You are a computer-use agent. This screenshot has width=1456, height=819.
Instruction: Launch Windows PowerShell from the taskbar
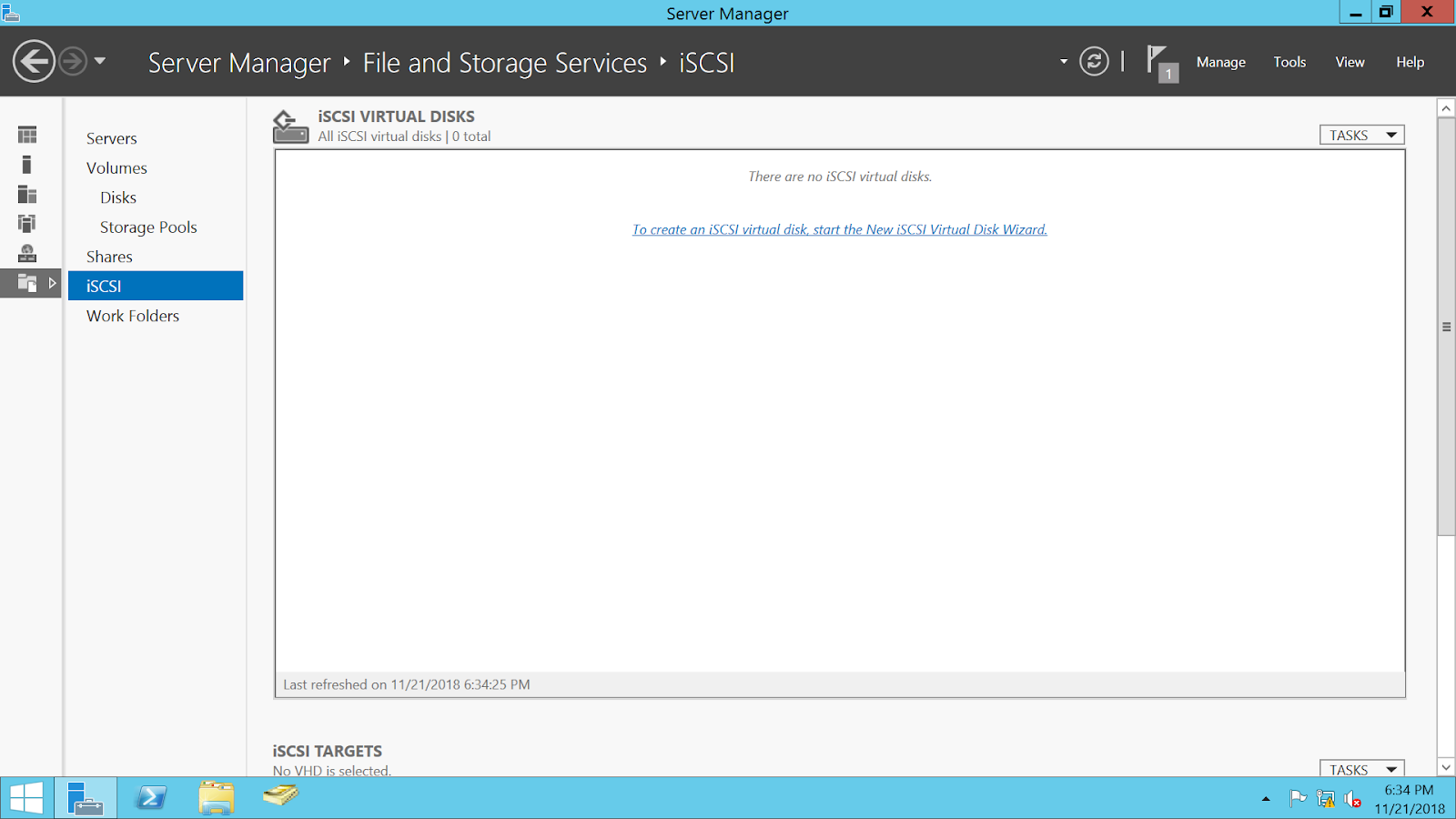(151, 798)
